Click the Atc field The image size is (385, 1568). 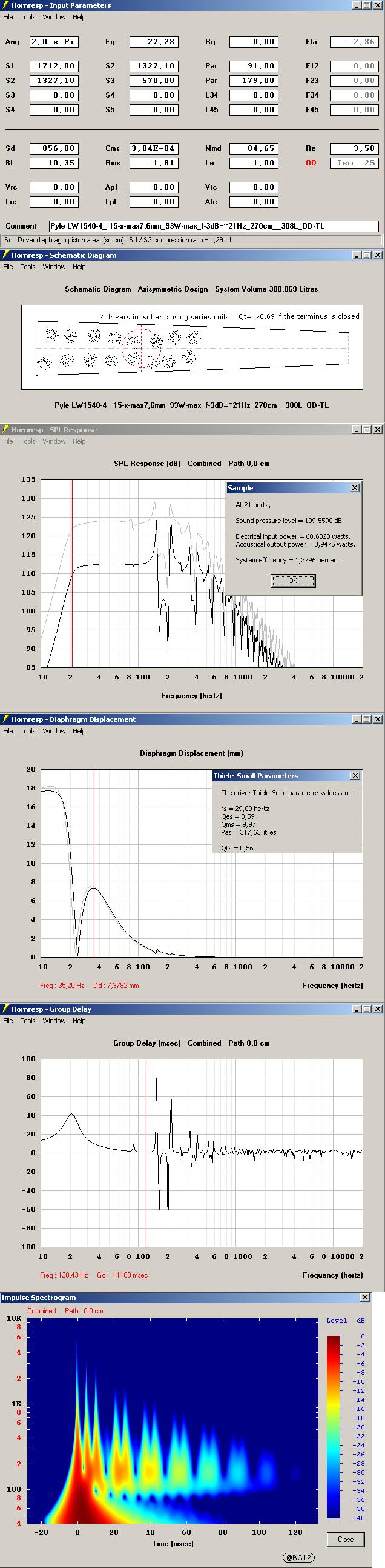254,202
